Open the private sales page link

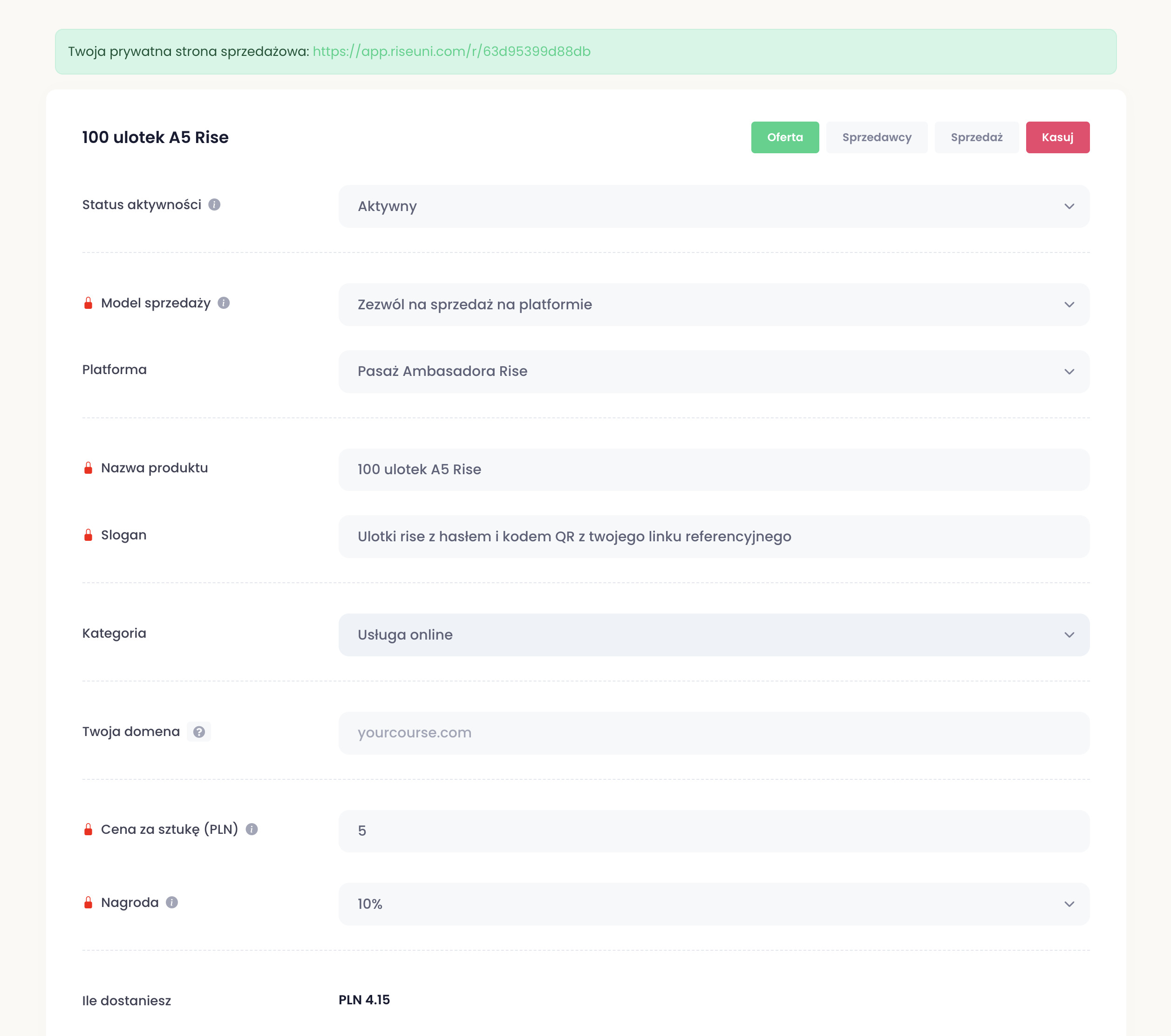pyautogui.click(x=451, y=52)
